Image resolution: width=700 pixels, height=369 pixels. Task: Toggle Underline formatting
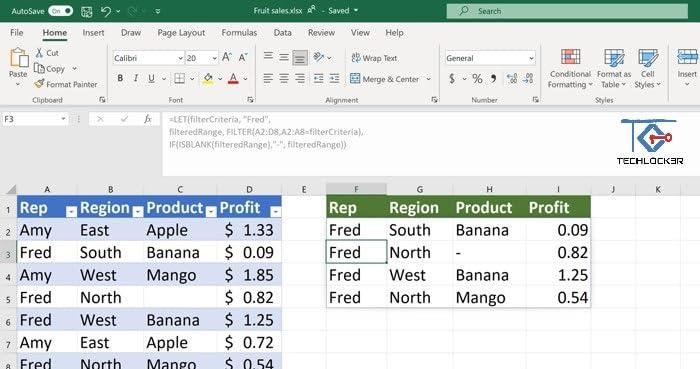pyautogui.click(x=151, y=79)
